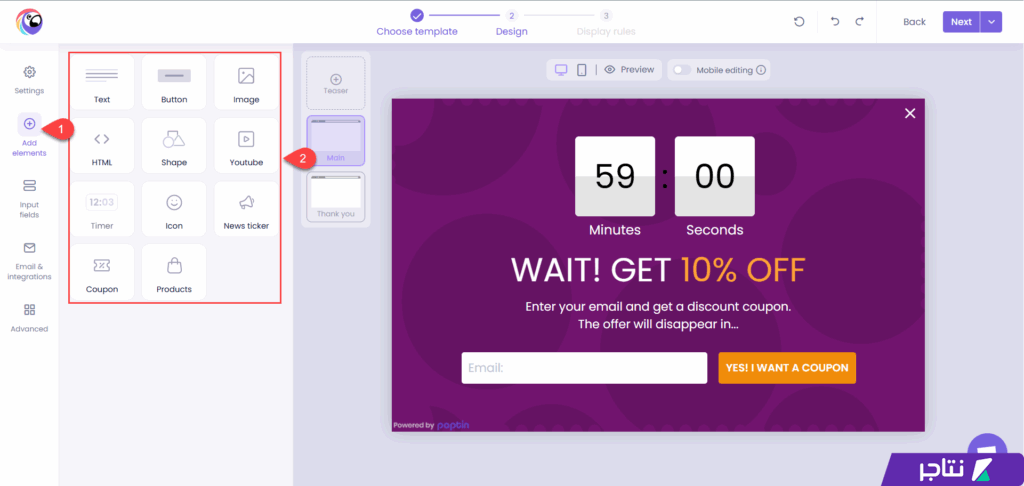Select the WAIT! GET 10% OFF headline
This screenshot has height=486, width=1024.
coord(658,270)
